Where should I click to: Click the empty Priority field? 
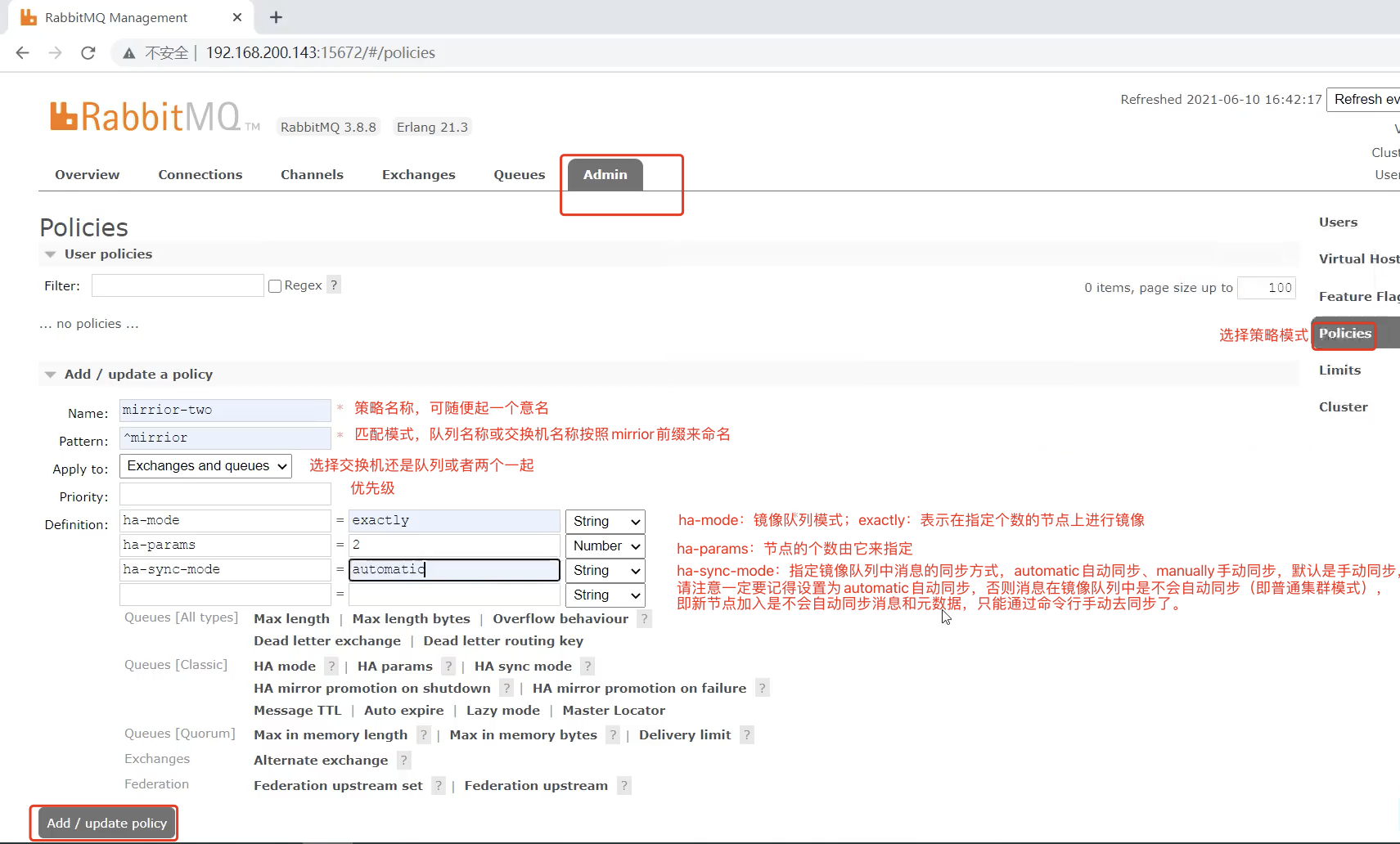click(x=225, y=494)
